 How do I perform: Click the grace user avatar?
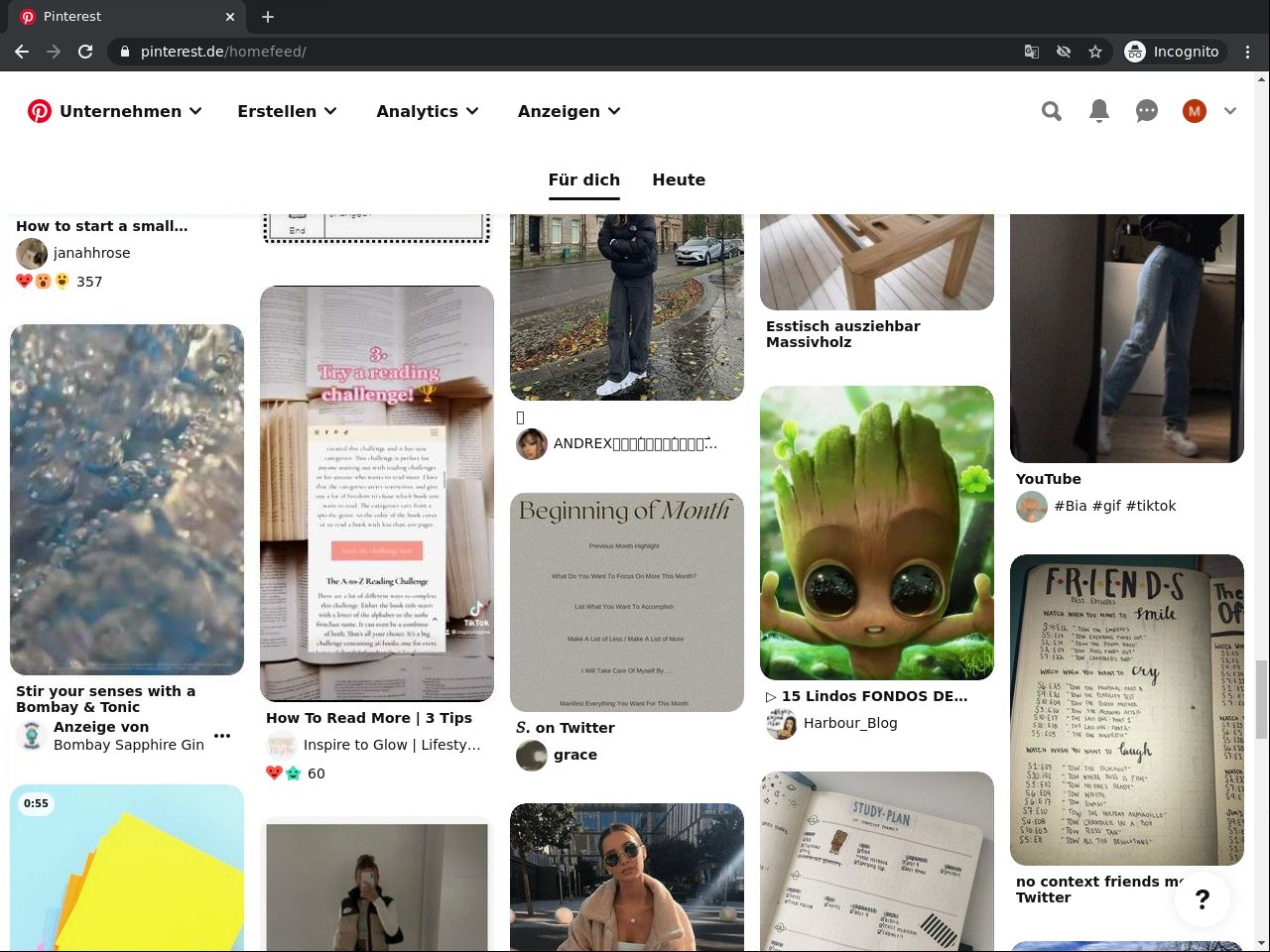532,756
